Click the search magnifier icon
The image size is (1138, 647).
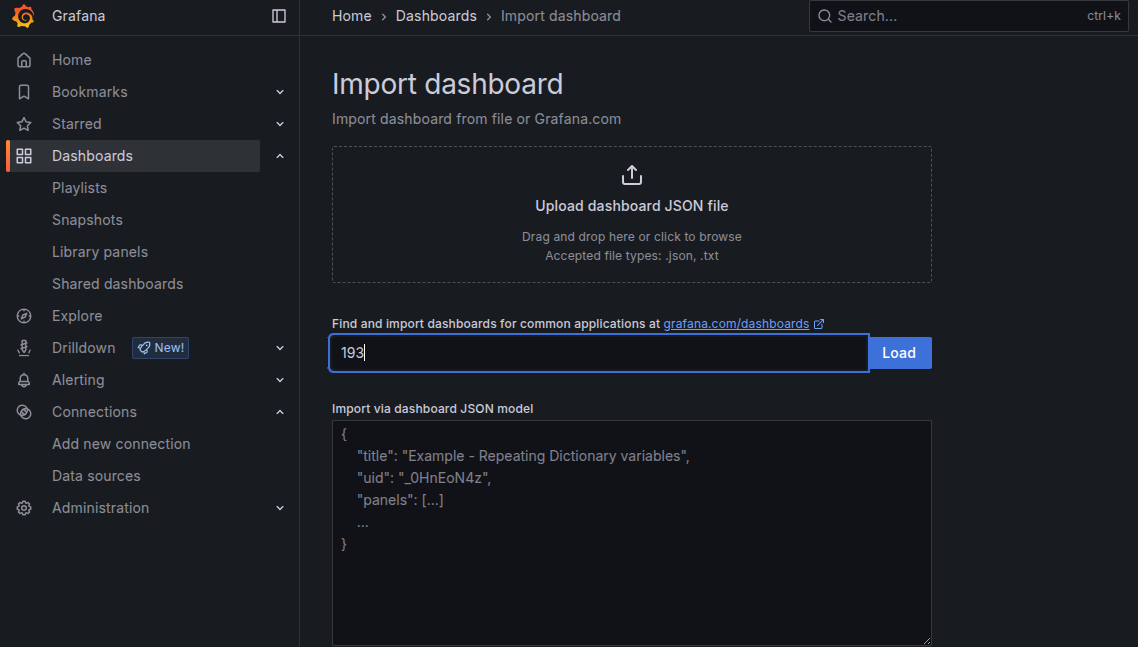tap(824, 16)
